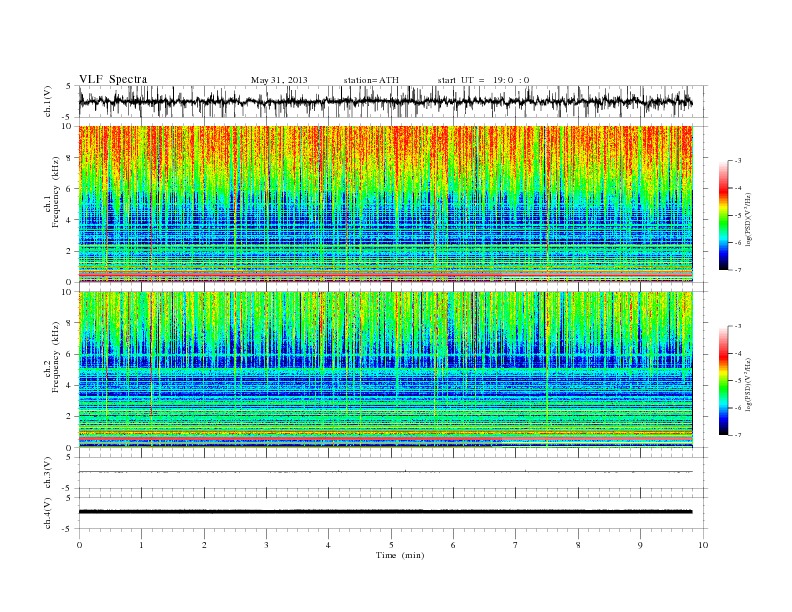Click the "2" tick label on time axis
Screen dimensions: 792x612
tap(204, 545)
